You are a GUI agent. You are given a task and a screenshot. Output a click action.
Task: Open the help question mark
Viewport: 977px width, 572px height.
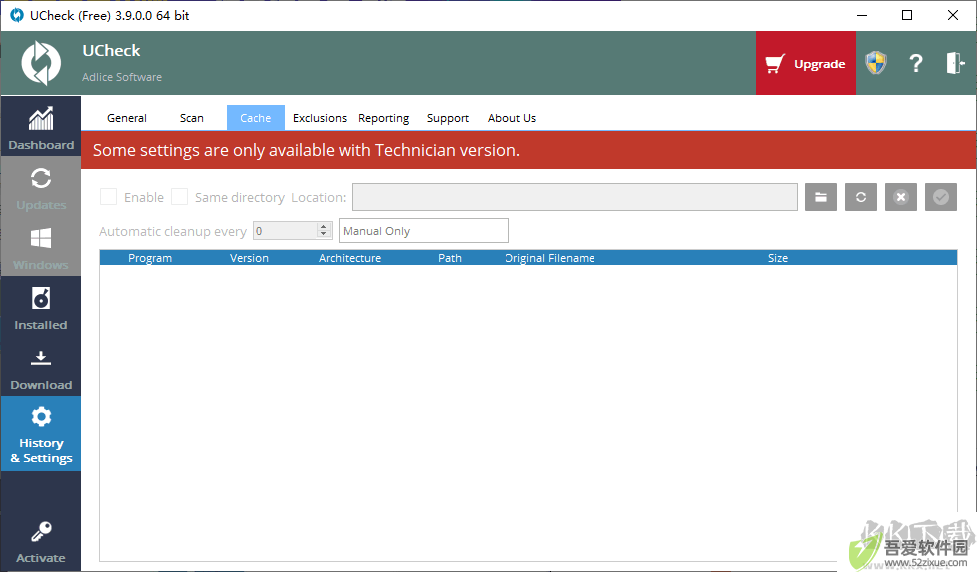coord(915,64)
